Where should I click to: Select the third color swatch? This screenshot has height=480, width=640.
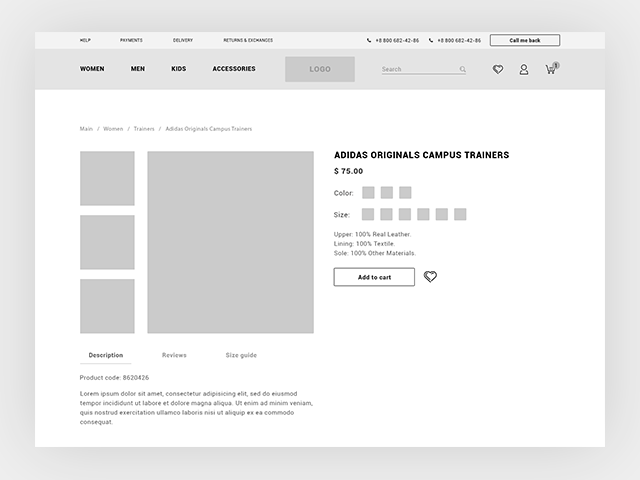(x=405, y=193)
